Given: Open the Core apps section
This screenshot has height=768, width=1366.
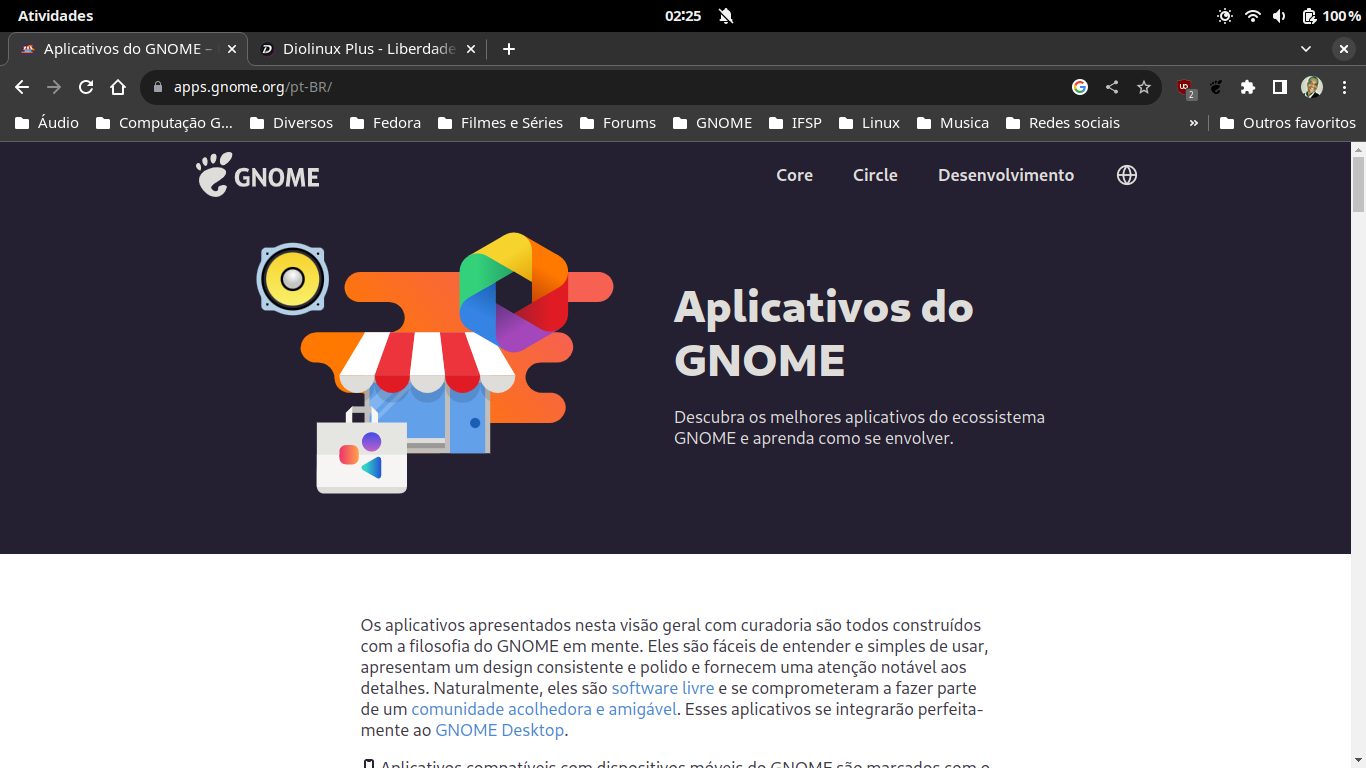Looking at the screenshot, I should point(795,175).
